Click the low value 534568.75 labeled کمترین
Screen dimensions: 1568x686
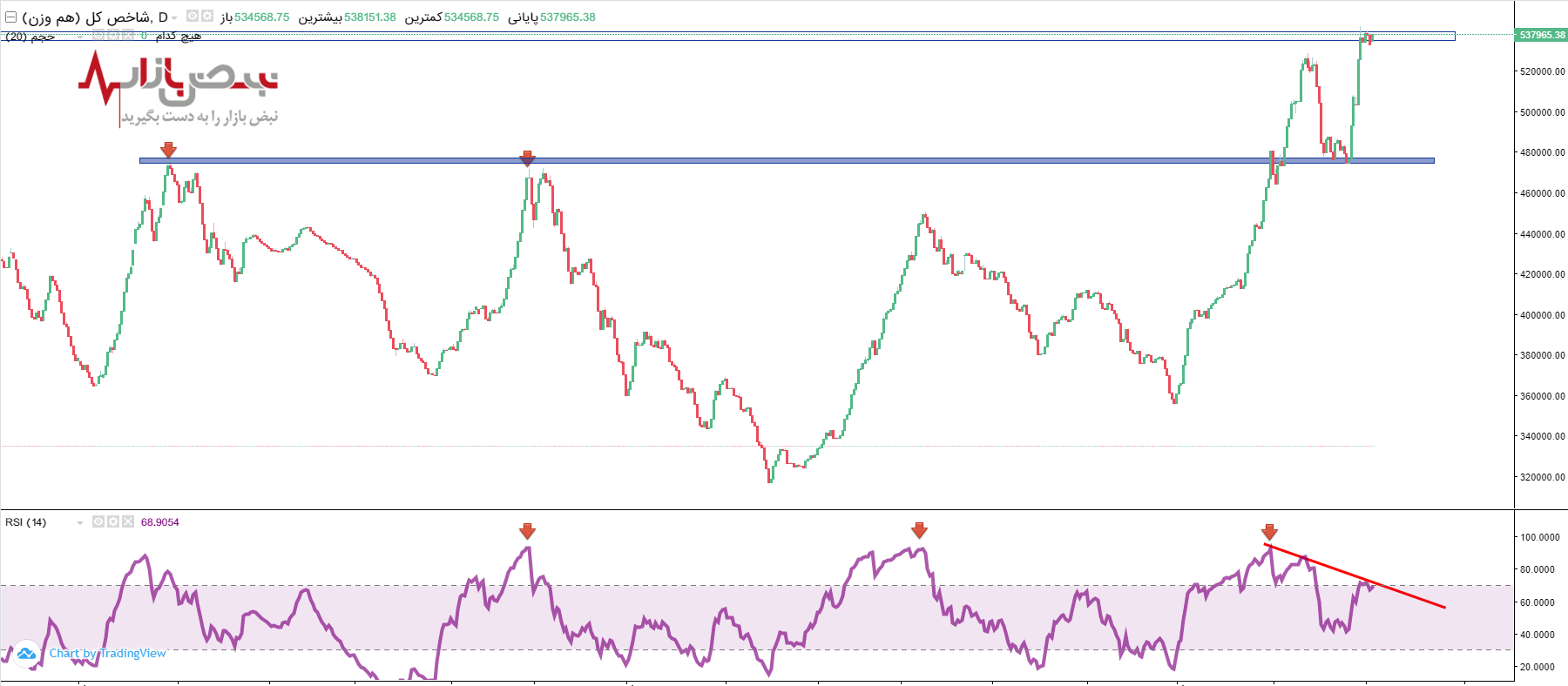[472, 17]
